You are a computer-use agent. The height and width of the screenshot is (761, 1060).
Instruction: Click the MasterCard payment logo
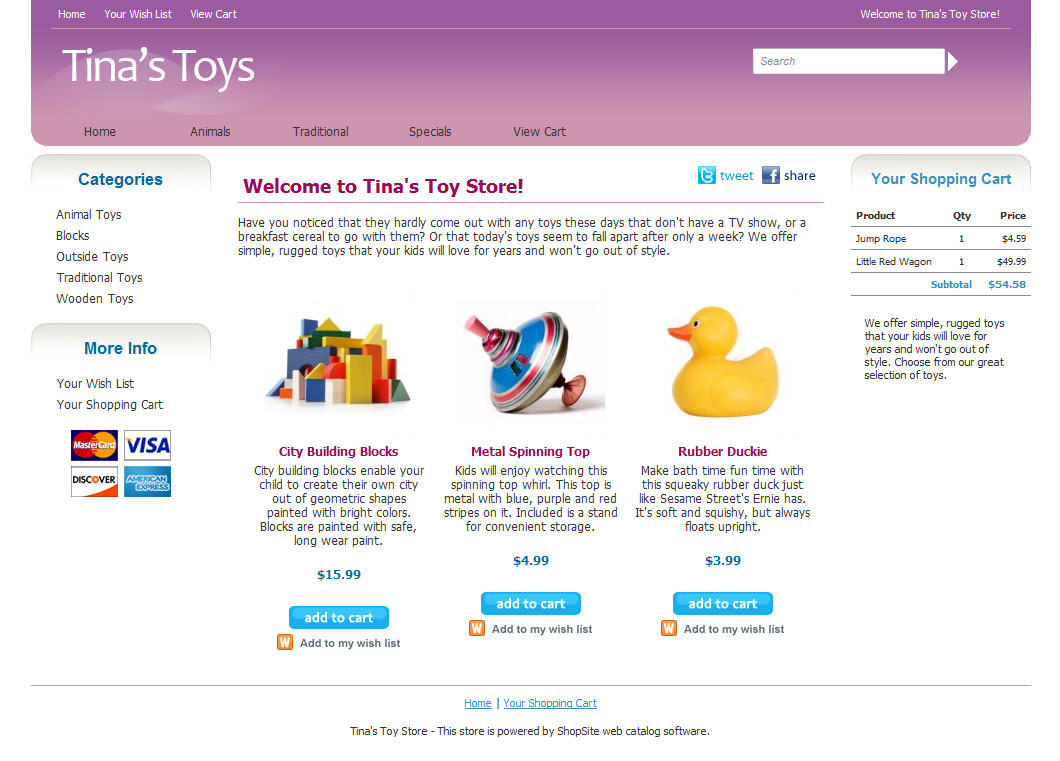click(95, 445)
